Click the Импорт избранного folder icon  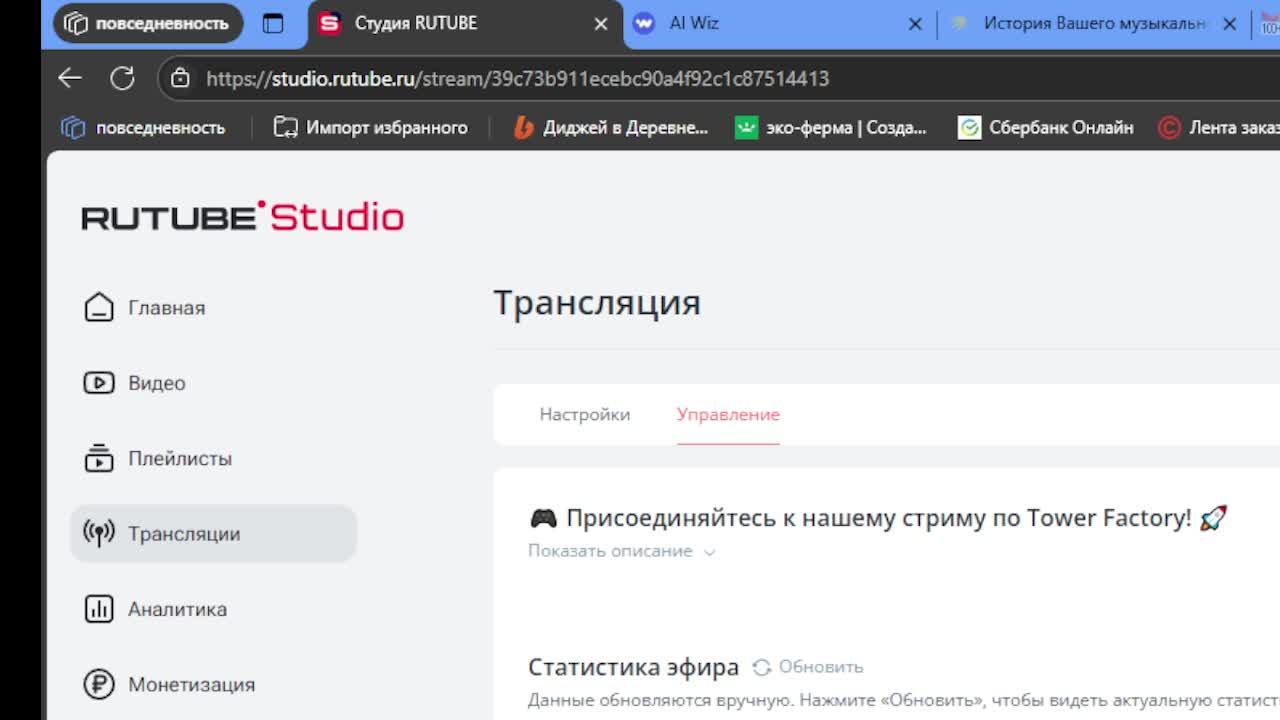286,128
